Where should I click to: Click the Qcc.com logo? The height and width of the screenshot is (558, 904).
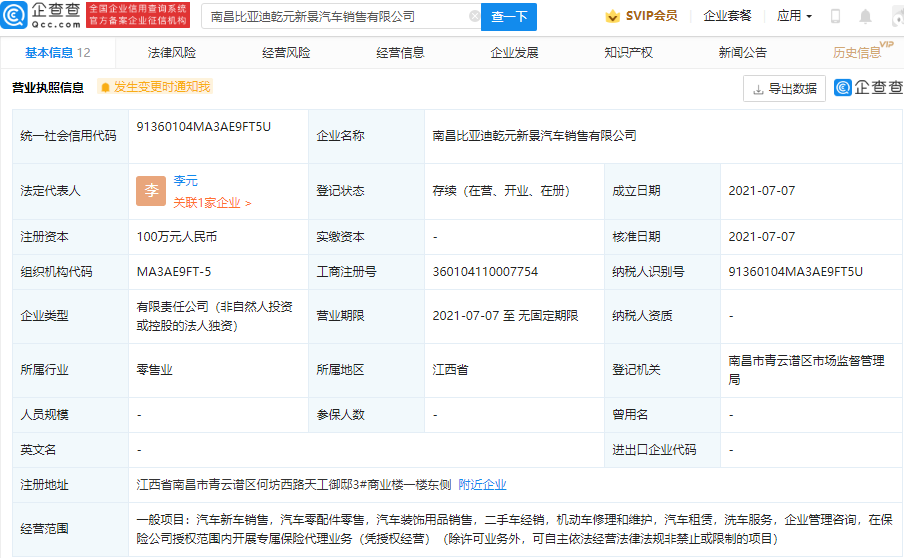(42, 16)
